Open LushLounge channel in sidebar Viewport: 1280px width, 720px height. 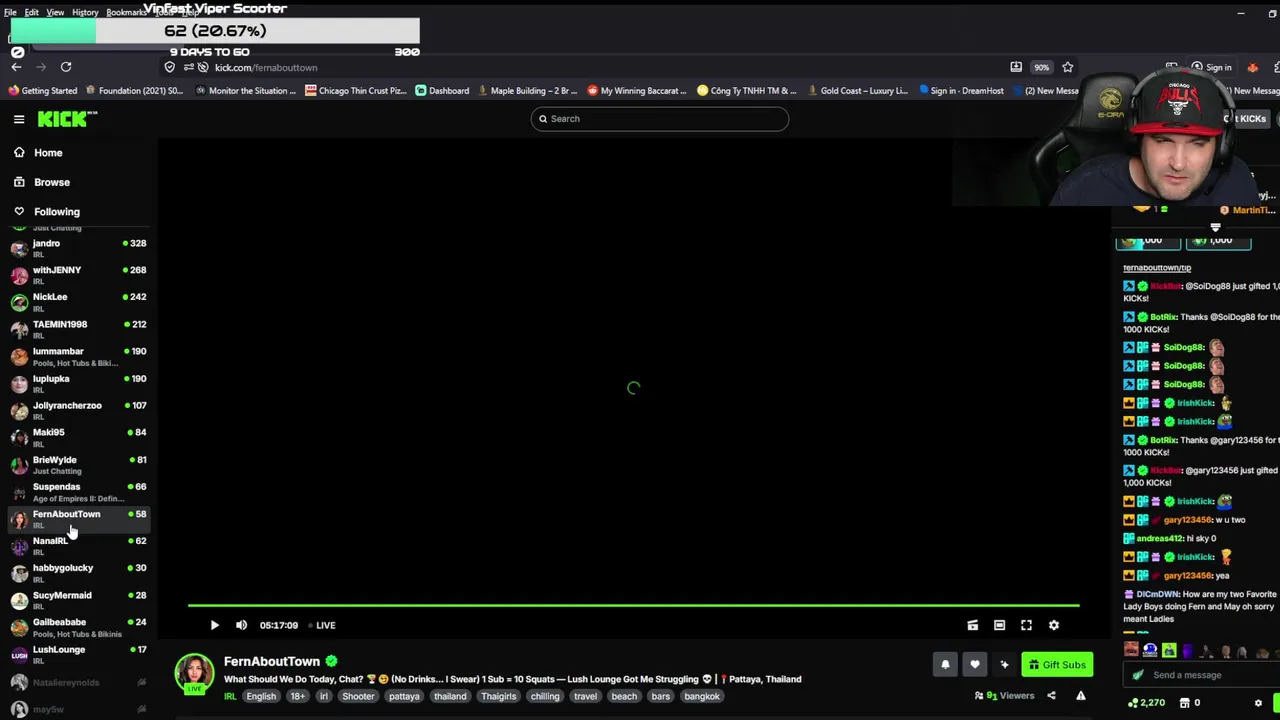(78, 654)
